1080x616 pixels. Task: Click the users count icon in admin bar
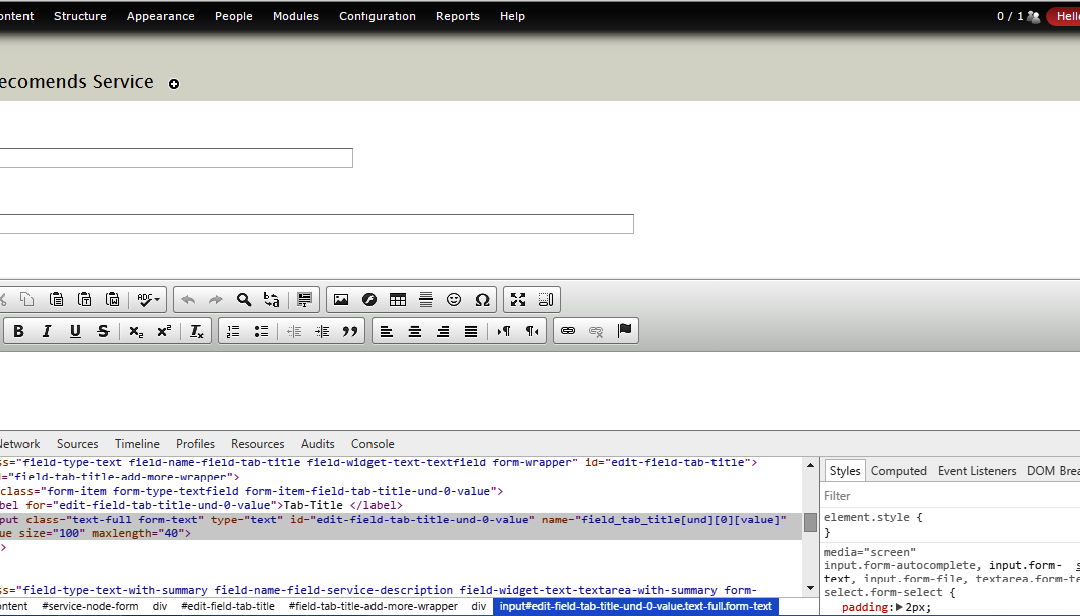point(1033,17)
